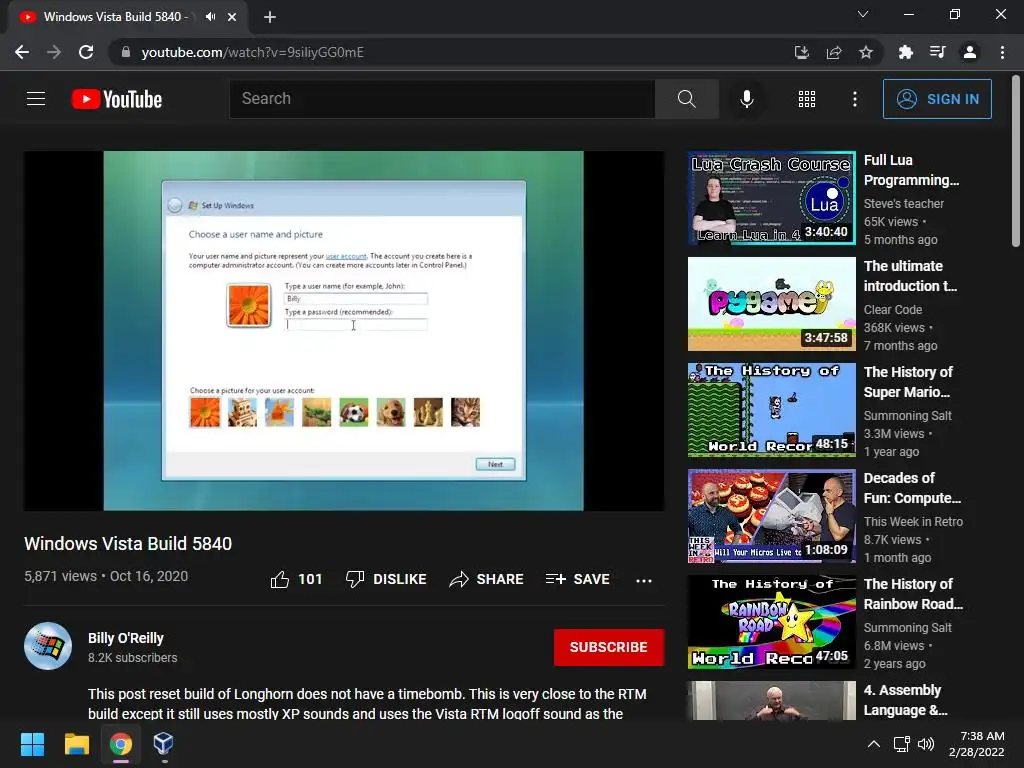Subscribe to Billy O'Reilly
Screen dimensions: 1024x768
click(x=609, y=647)
